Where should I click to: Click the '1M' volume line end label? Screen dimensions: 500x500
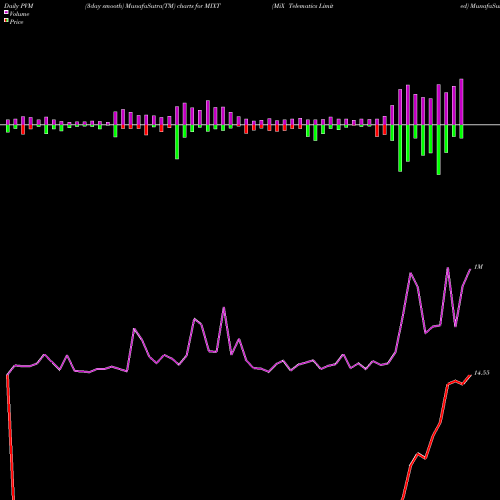[x=479, y=267]
